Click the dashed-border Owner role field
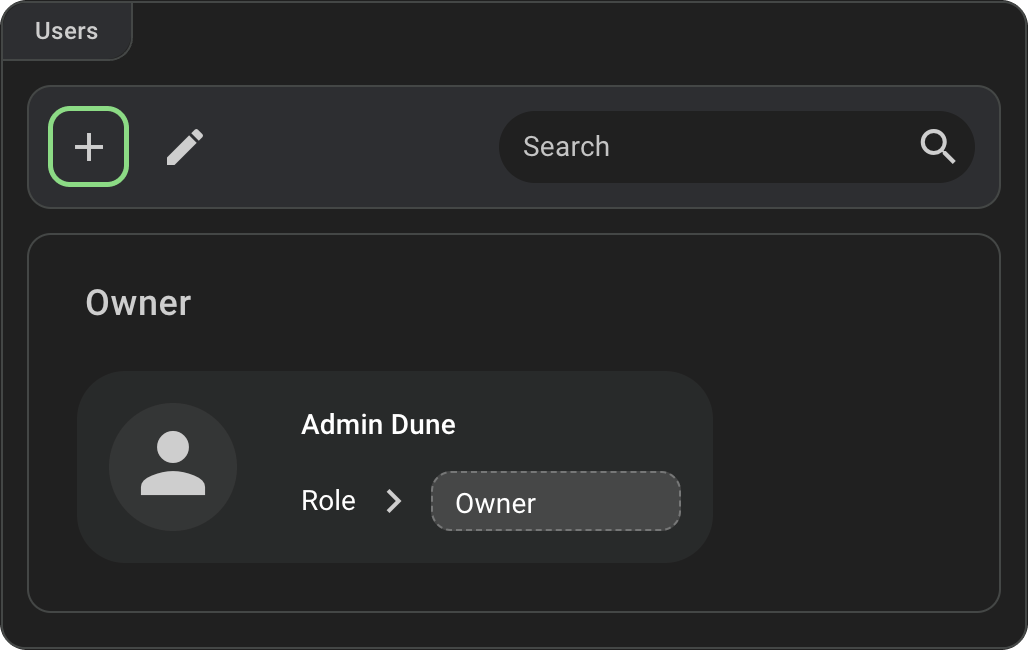 point(555,502)
